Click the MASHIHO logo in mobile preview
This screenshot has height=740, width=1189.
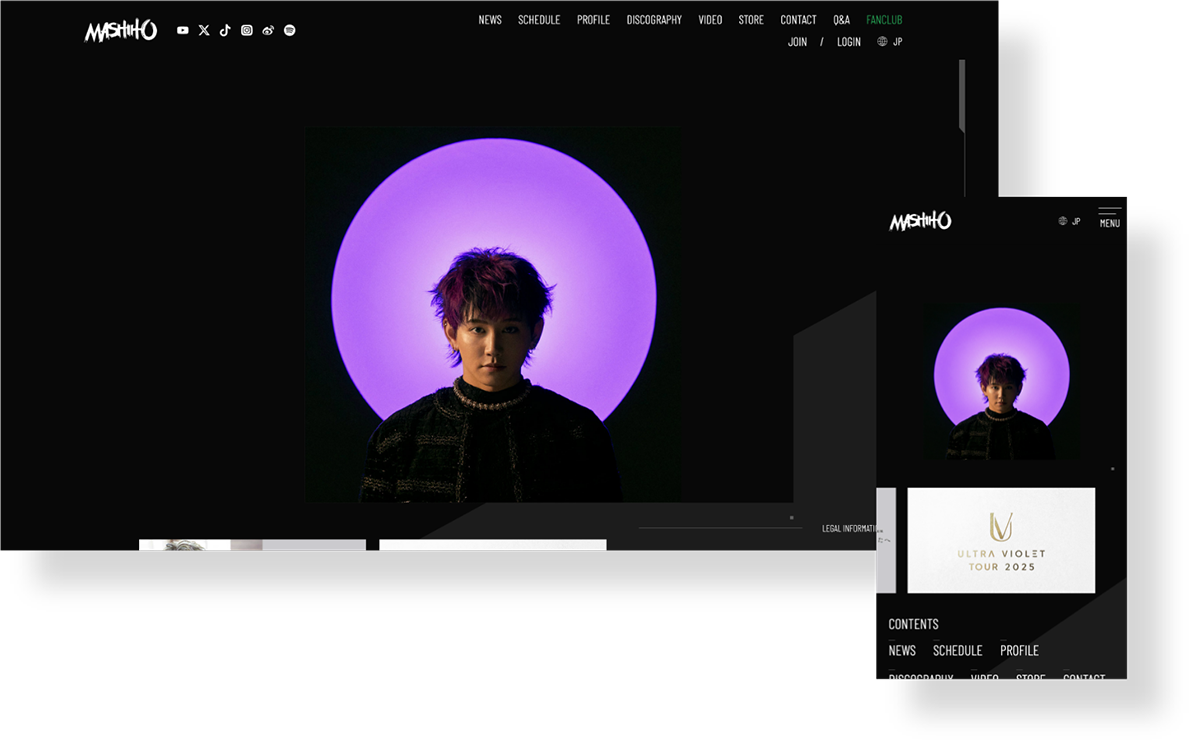(x=920, y=221)
